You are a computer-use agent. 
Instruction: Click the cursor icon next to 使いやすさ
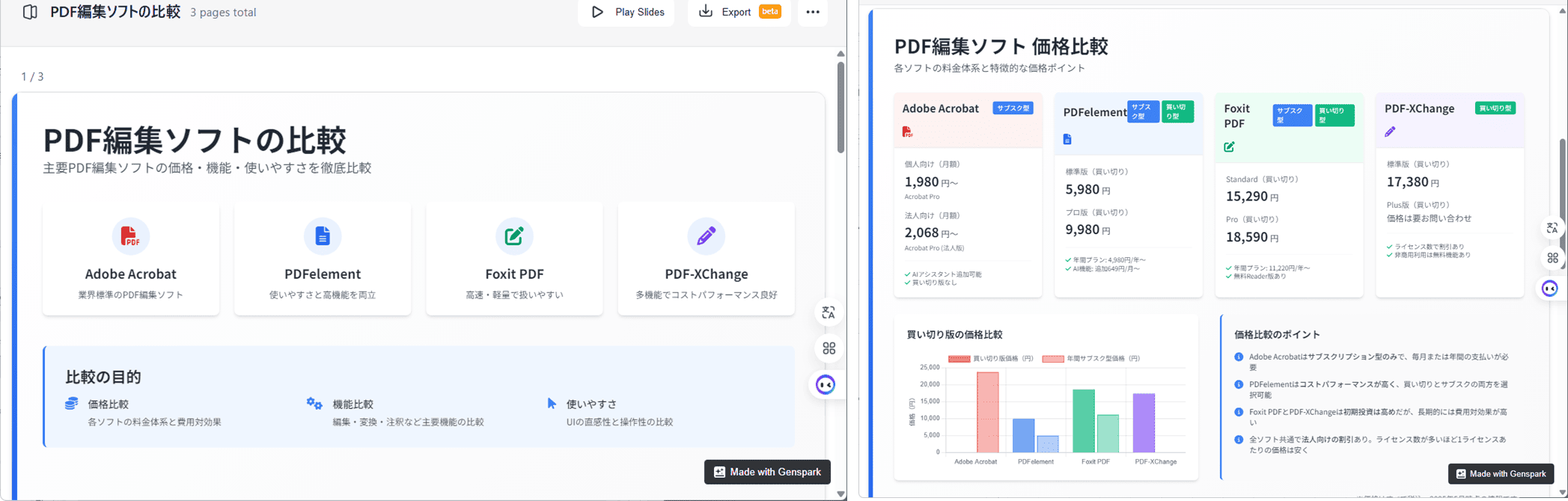coord(552,403)
